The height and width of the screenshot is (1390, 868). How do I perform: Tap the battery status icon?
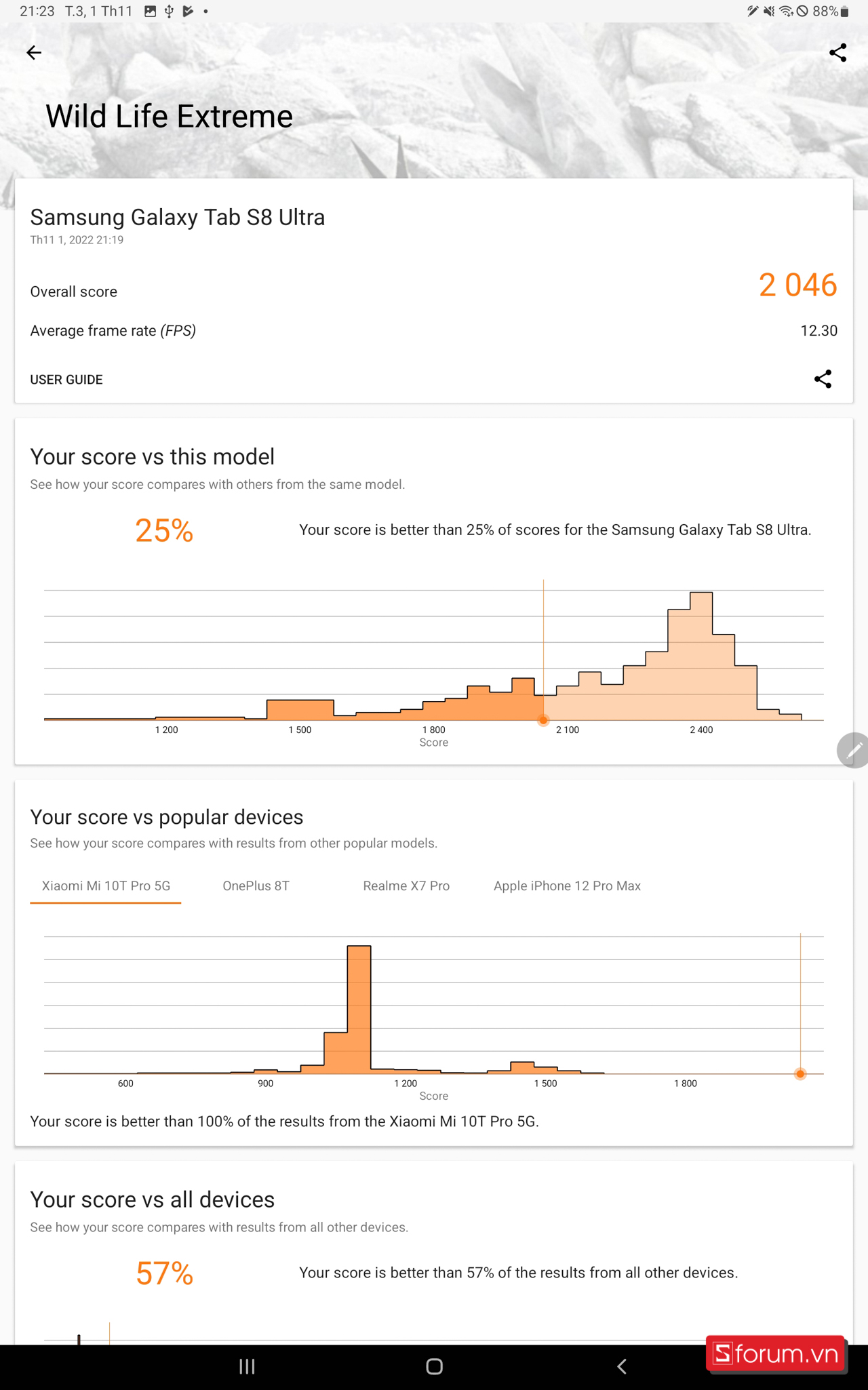point(845,11)
